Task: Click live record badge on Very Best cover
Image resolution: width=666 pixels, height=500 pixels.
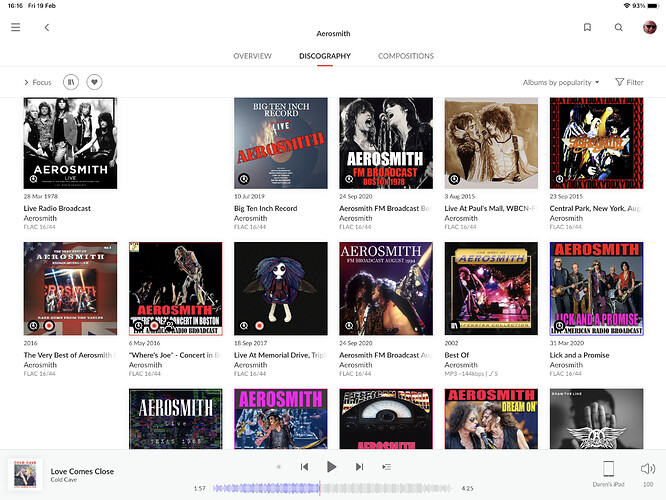Action: pos(49,326)
